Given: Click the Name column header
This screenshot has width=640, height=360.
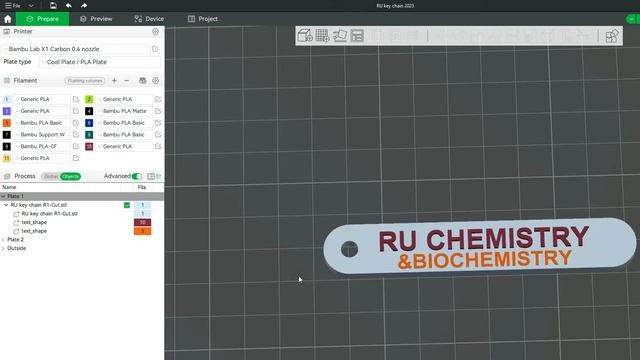Looking at the screenshot, I should click(x=9, y=187).
